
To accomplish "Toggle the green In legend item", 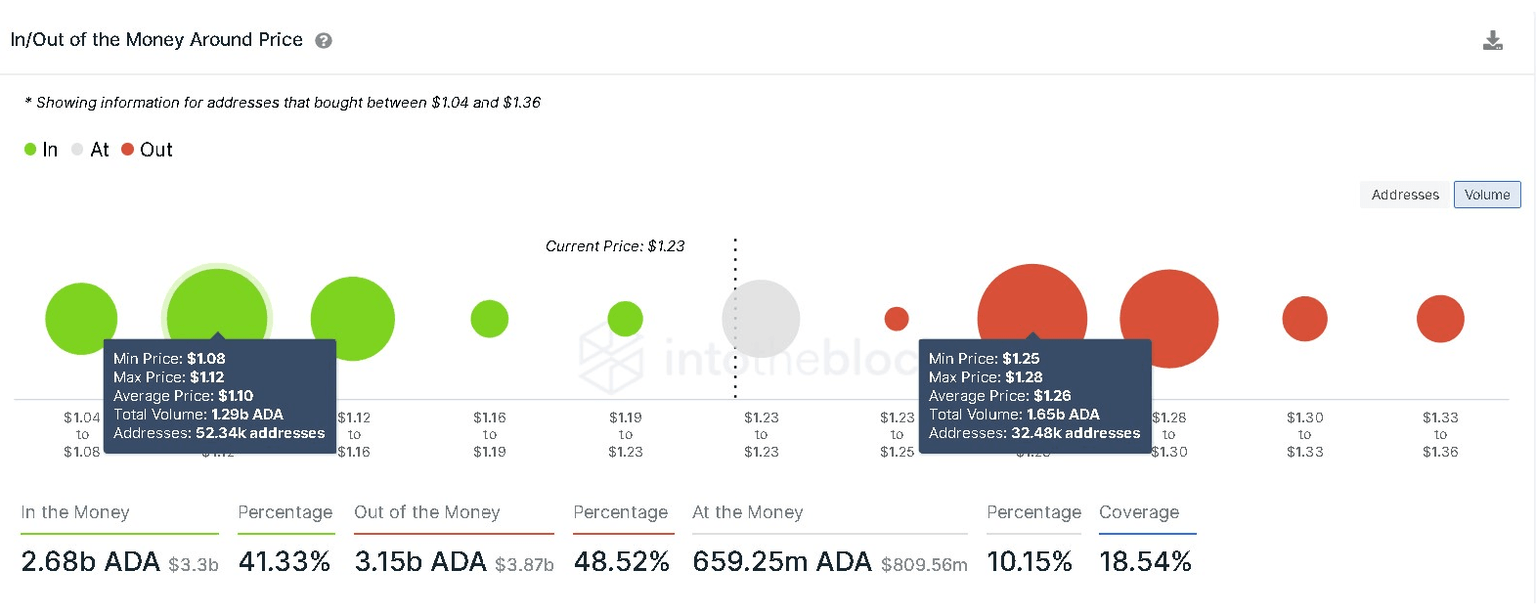I will pos(41,150).
